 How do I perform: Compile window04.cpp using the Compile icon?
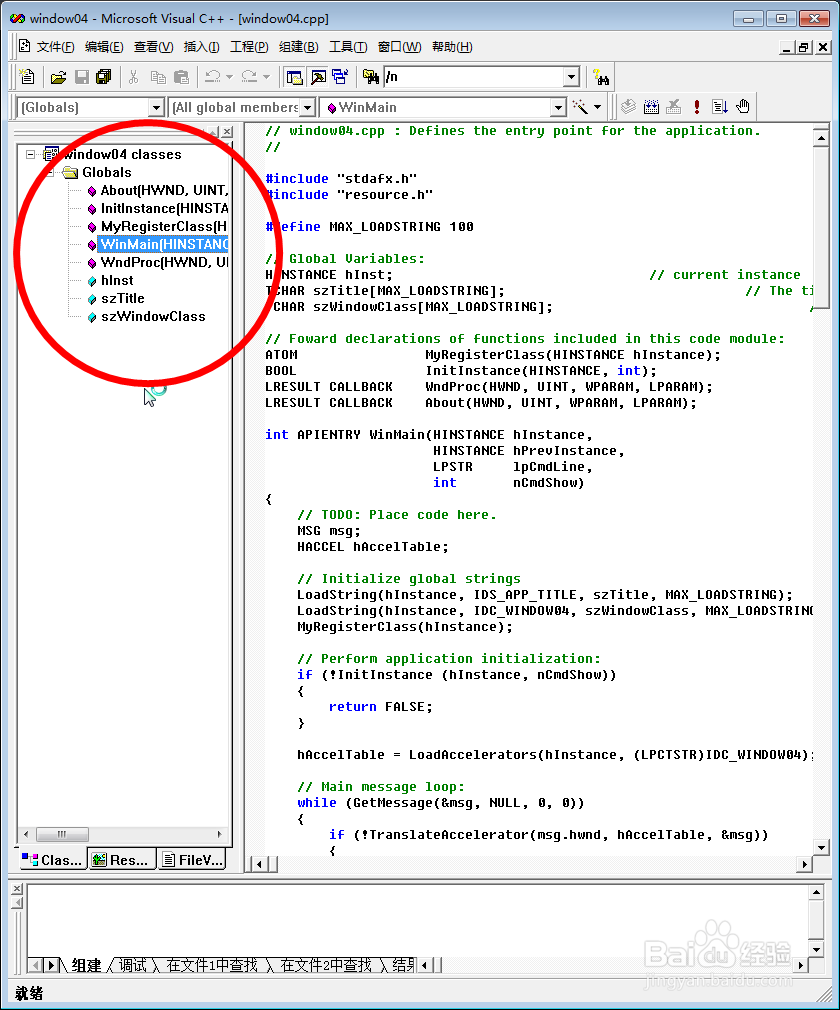[628, 106]
